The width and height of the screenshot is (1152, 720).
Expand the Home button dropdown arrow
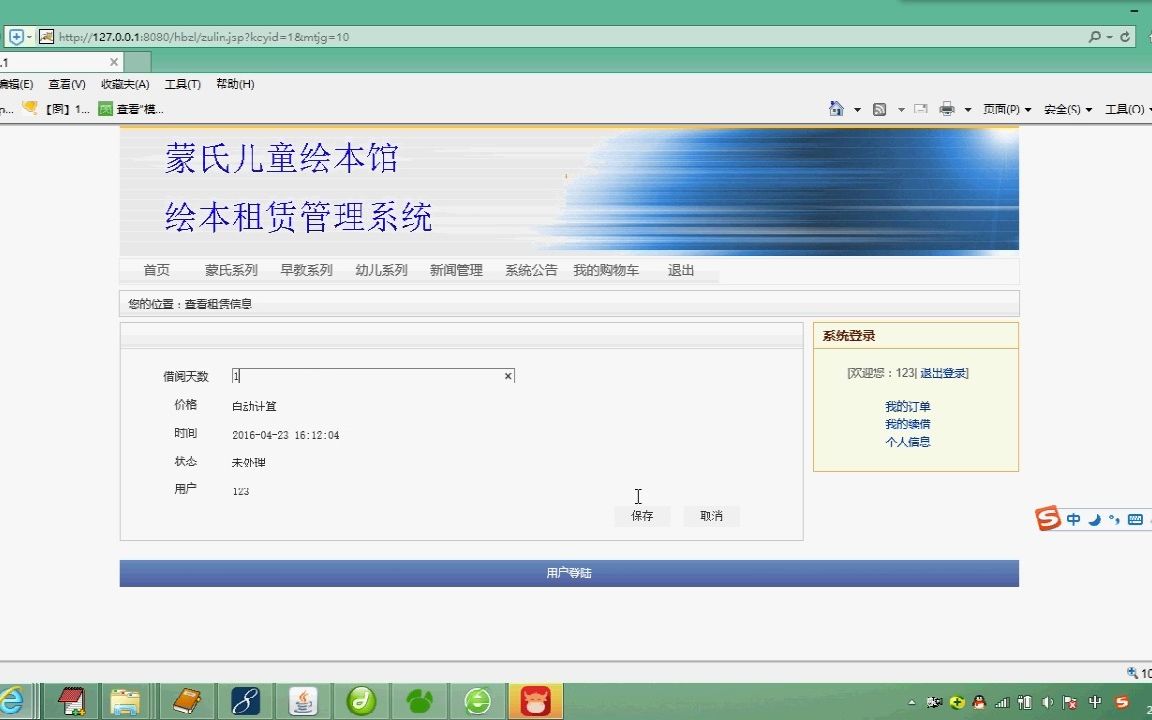pyautogui.click(x=857, y=108)
